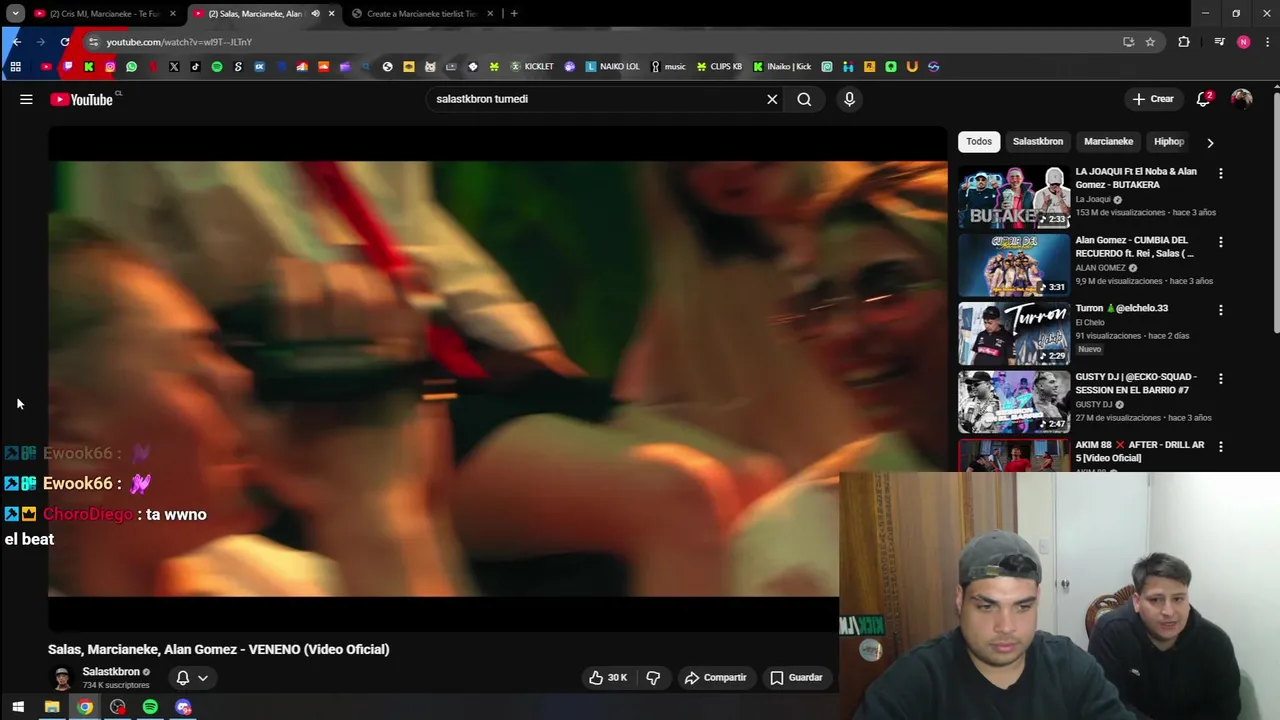The height and width of the screenshot is (720, 1280).
Task: Open the subscription notification bell dropdown
Action: click(192, 677)
